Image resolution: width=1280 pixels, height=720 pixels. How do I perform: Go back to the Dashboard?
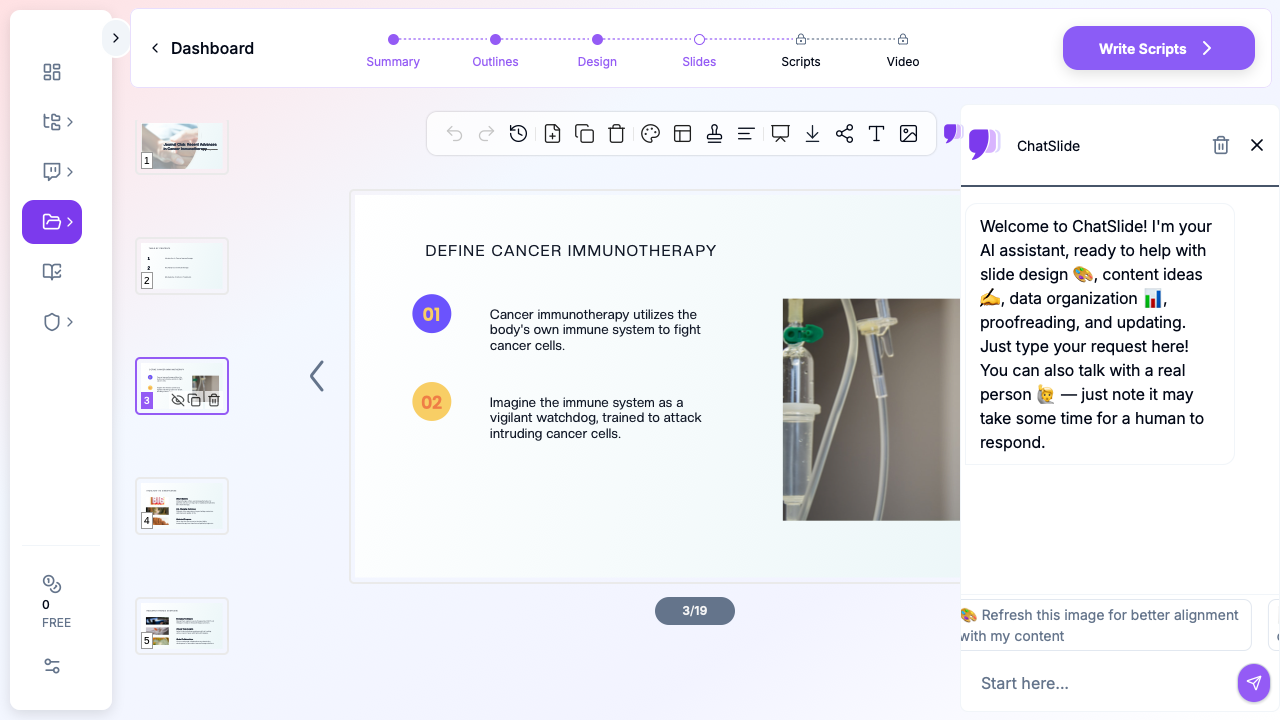pyautogui.click(x=202, y=48)
